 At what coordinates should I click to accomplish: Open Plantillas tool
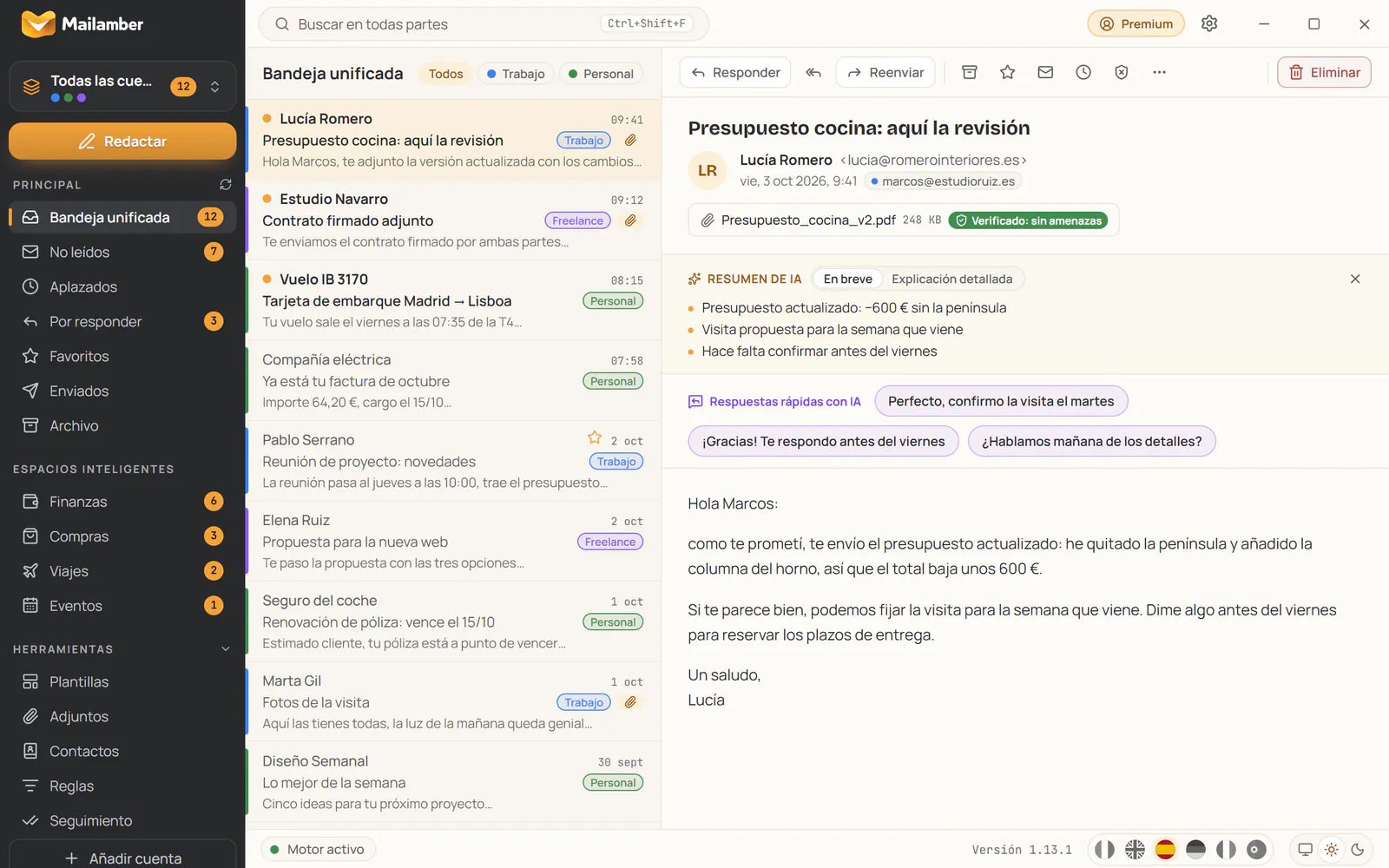[122, 682]
